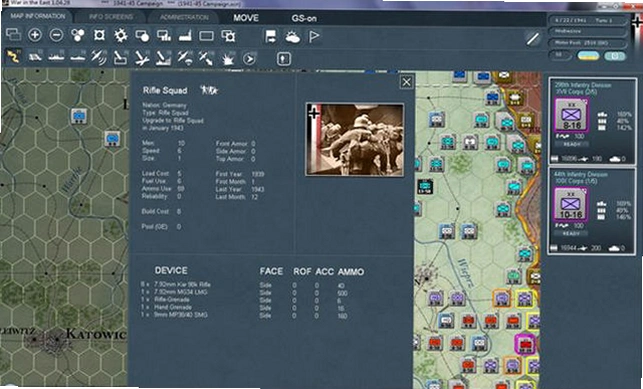
Task: Click the MOVE mode label
Action: (x=246, y=18)
